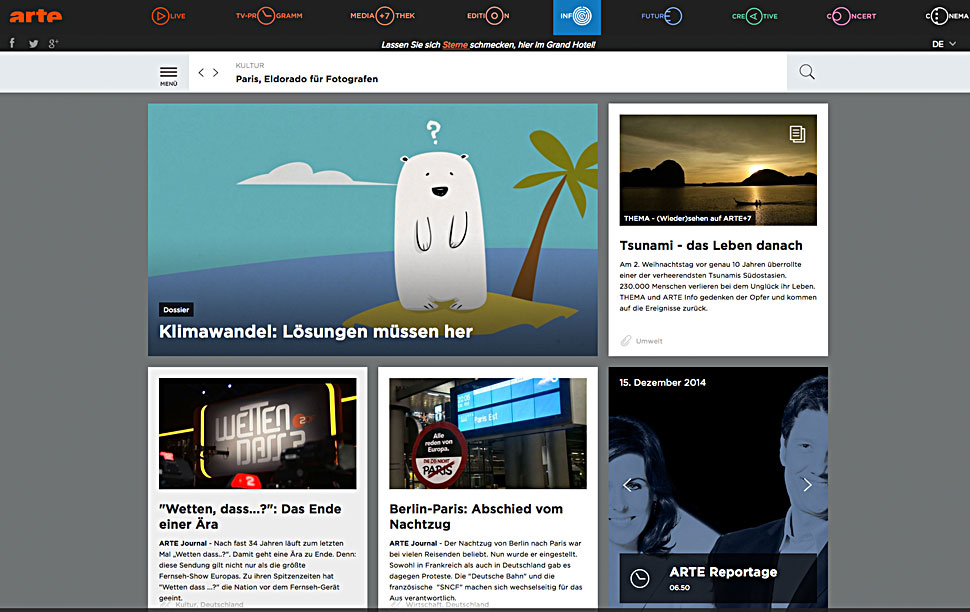The height and width of the screenshot is (612, 970).
Task: Click the Dossier tag label
Action: tap(176, 309)
